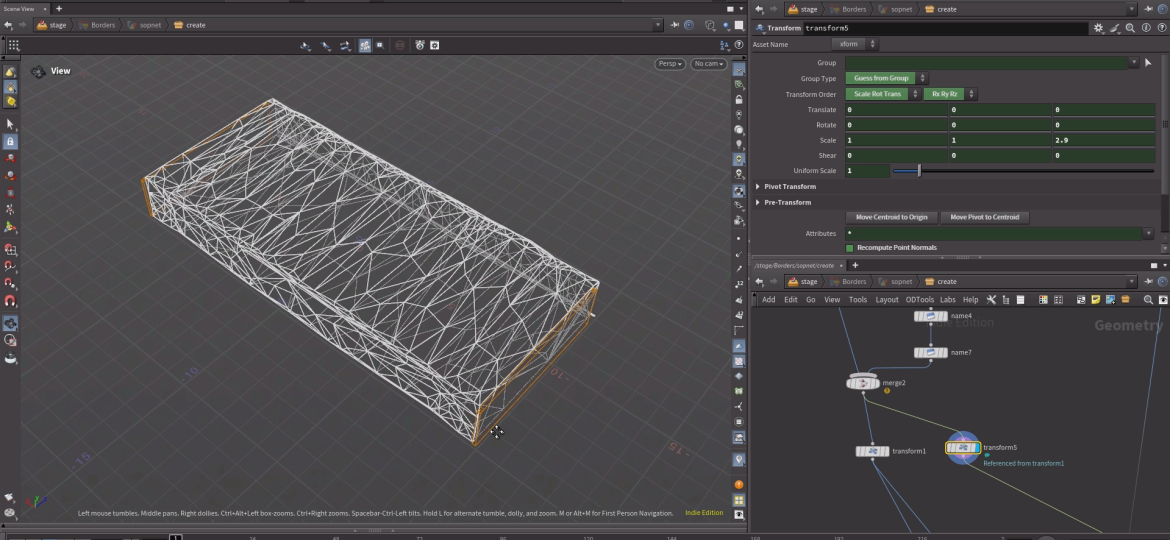
Task: Open the ODTools menu
Action: click(919, 300)
